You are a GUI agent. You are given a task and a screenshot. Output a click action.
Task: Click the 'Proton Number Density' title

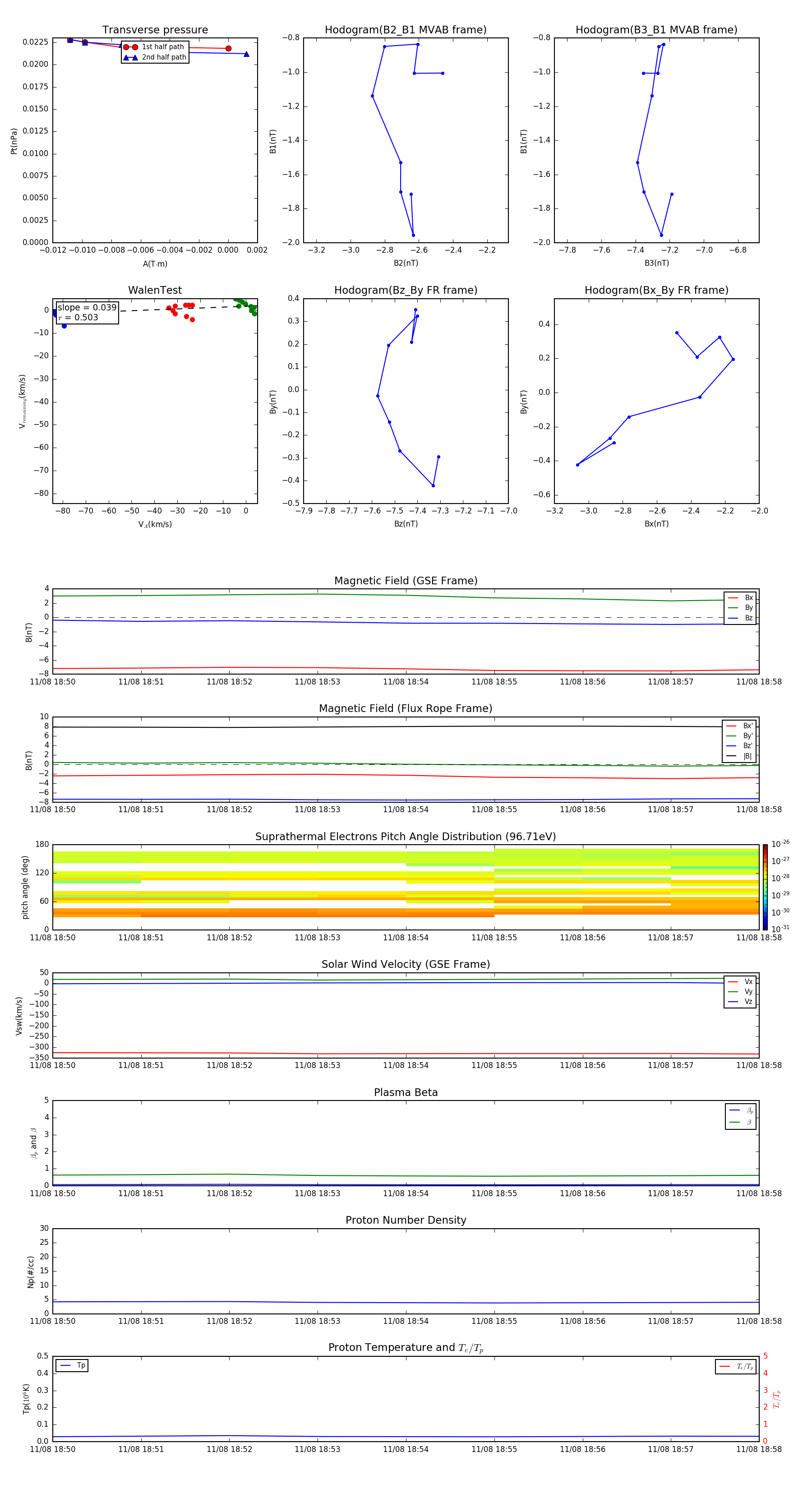point(406,1221)
